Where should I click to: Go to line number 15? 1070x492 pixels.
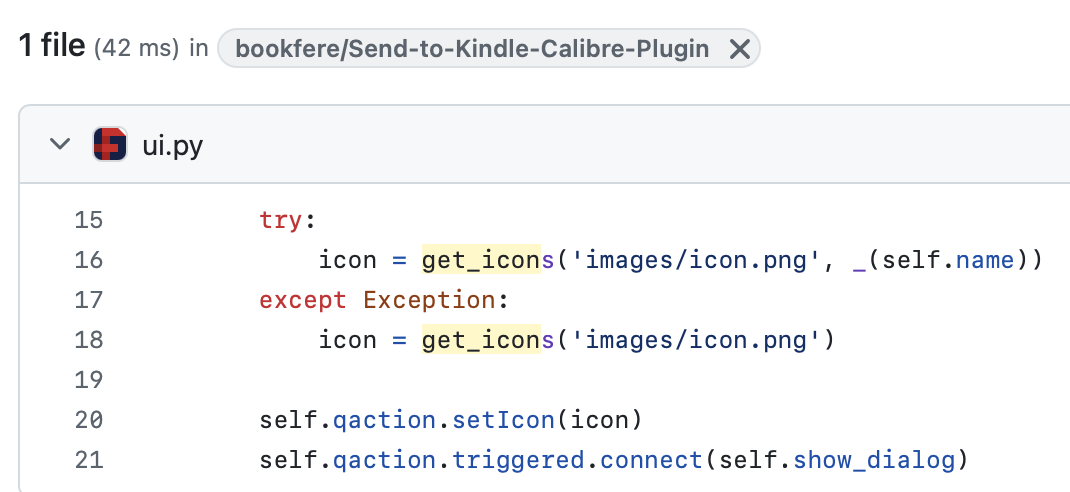point(89,220)
